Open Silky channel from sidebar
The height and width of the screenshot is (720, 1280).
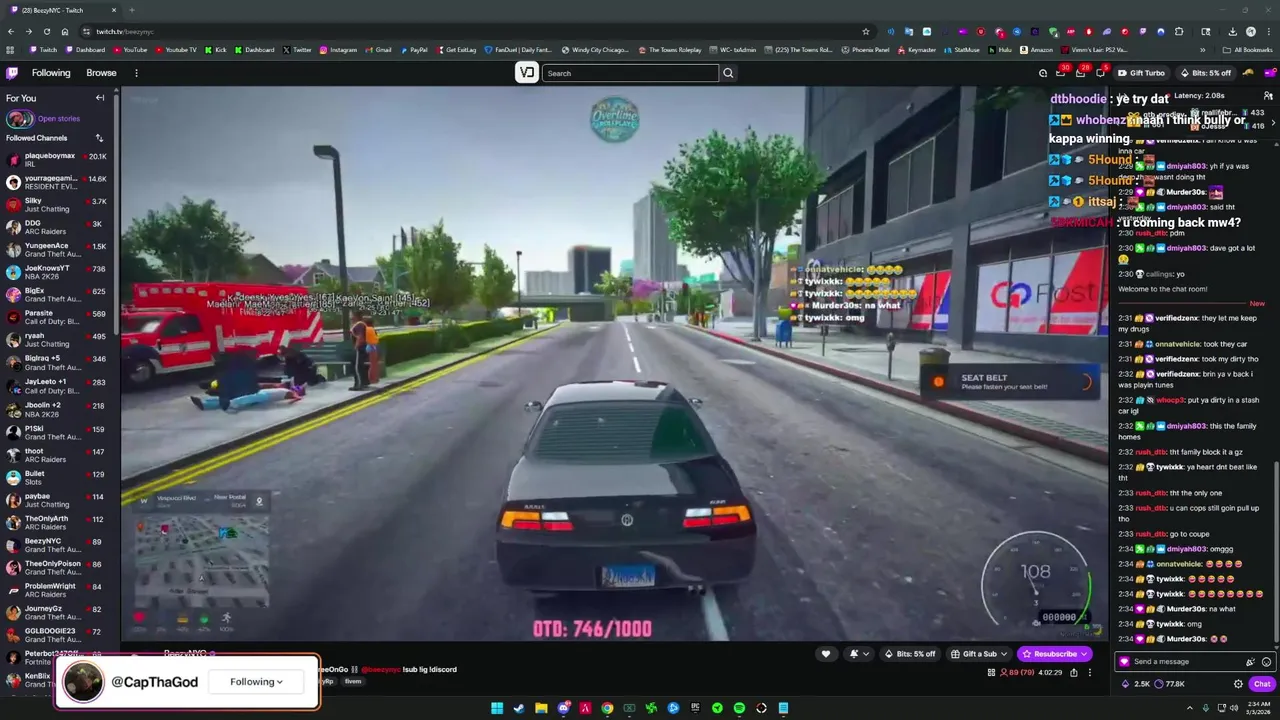click(x=57, y=205)
